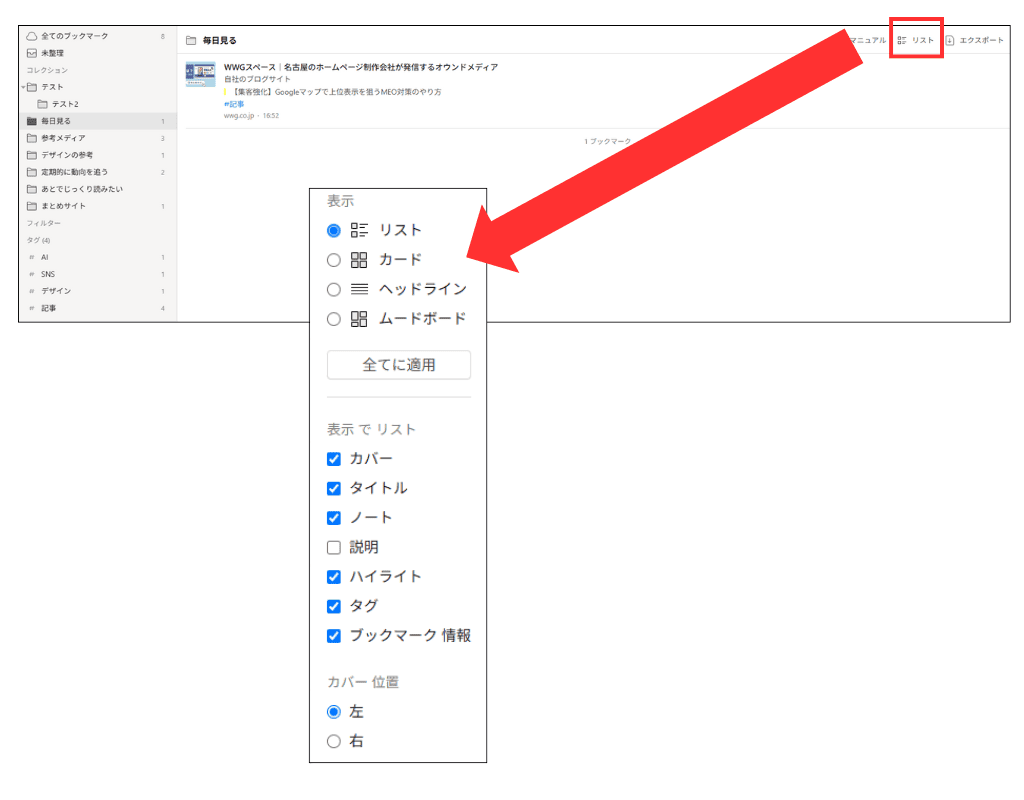Enable the 説明 checkbox
The width and height of the screenshot is (1024, 800).
click(333, 547)
